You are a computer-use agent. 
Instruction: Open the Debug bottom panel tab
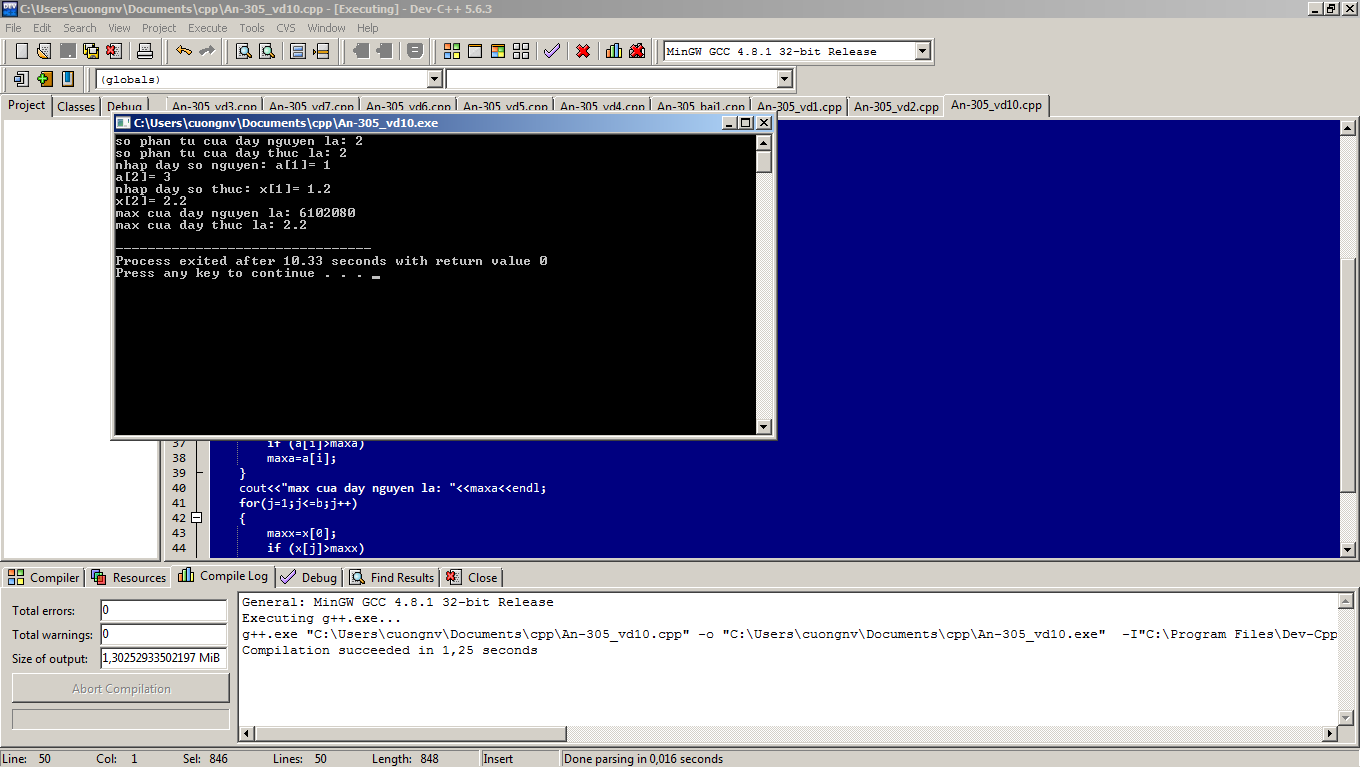pyautogui.click(x=309, y=577)
